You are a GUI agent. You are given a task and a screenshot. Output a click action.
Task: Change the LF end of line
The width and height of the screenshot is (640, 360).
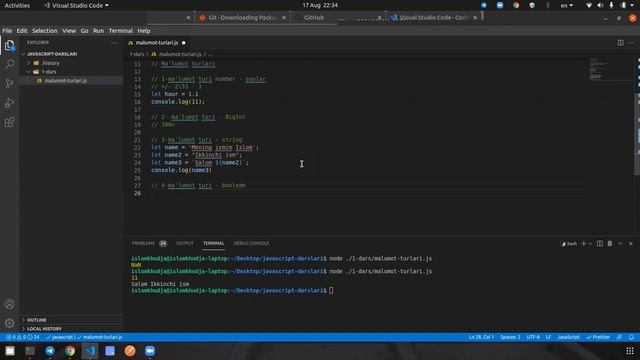click(x=548, y=337)
